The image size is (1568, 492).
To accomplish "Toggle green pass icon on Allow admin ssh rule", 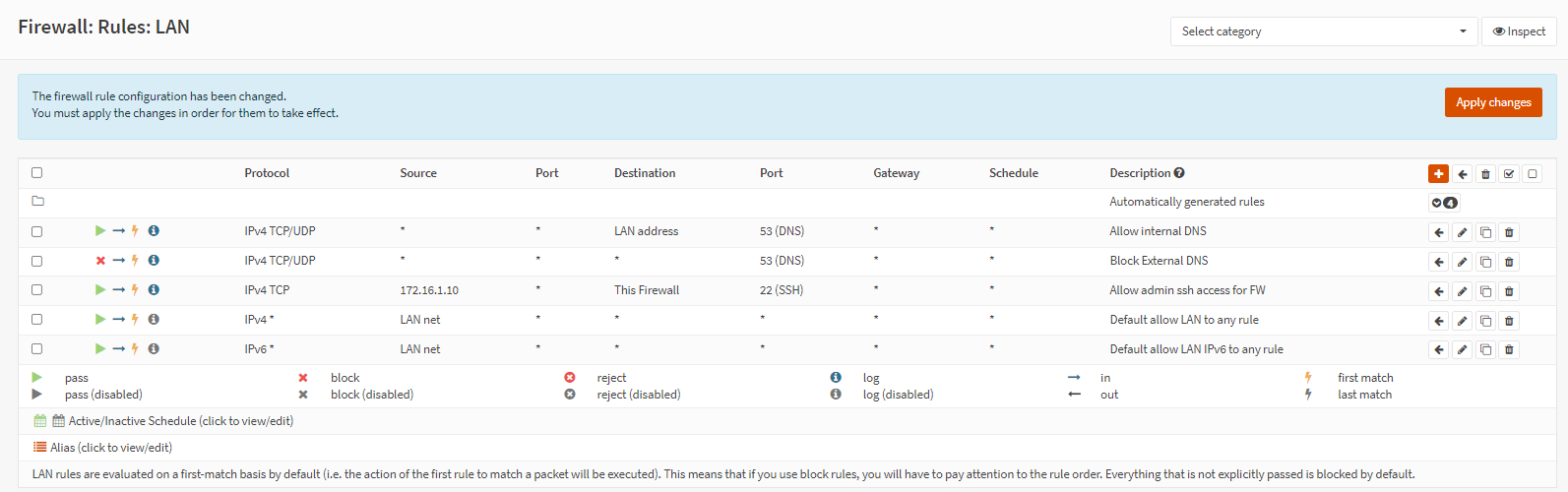I will point(100,290).
